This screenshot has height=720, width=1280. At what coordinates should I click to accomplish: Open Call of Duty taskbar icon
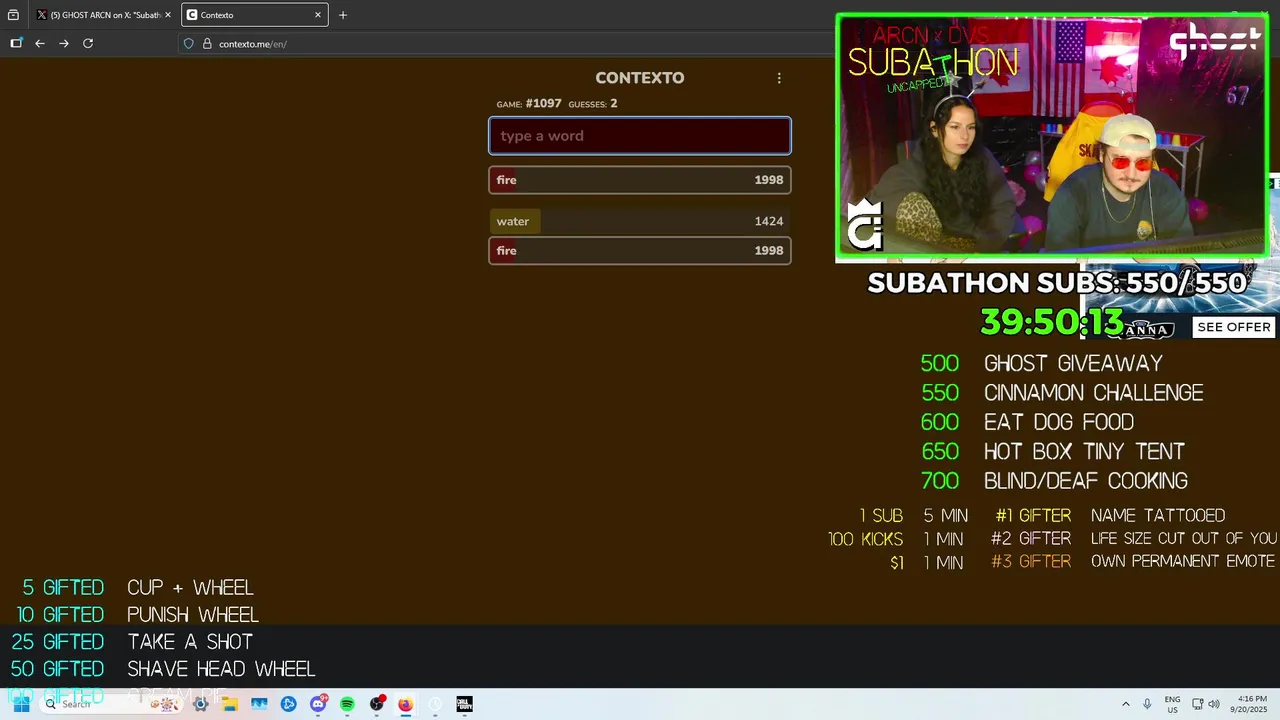464,704
